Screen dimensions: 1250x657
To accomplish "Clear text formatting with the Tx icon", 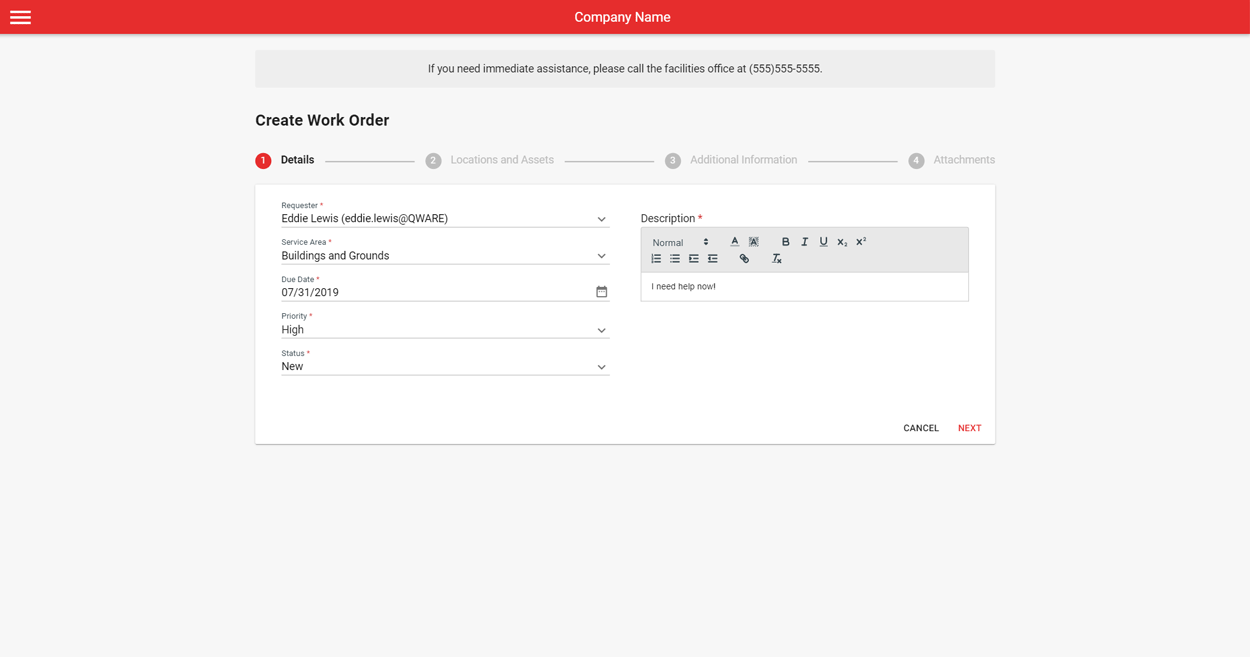I will 777,258.
